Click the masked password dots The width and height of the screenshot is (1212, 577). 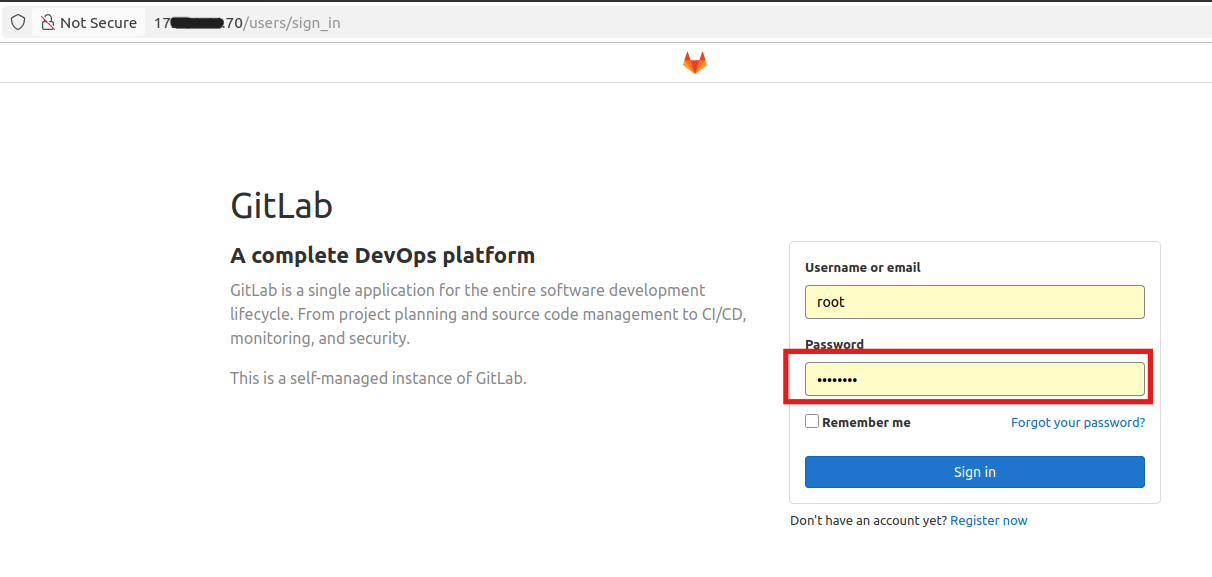836,379
